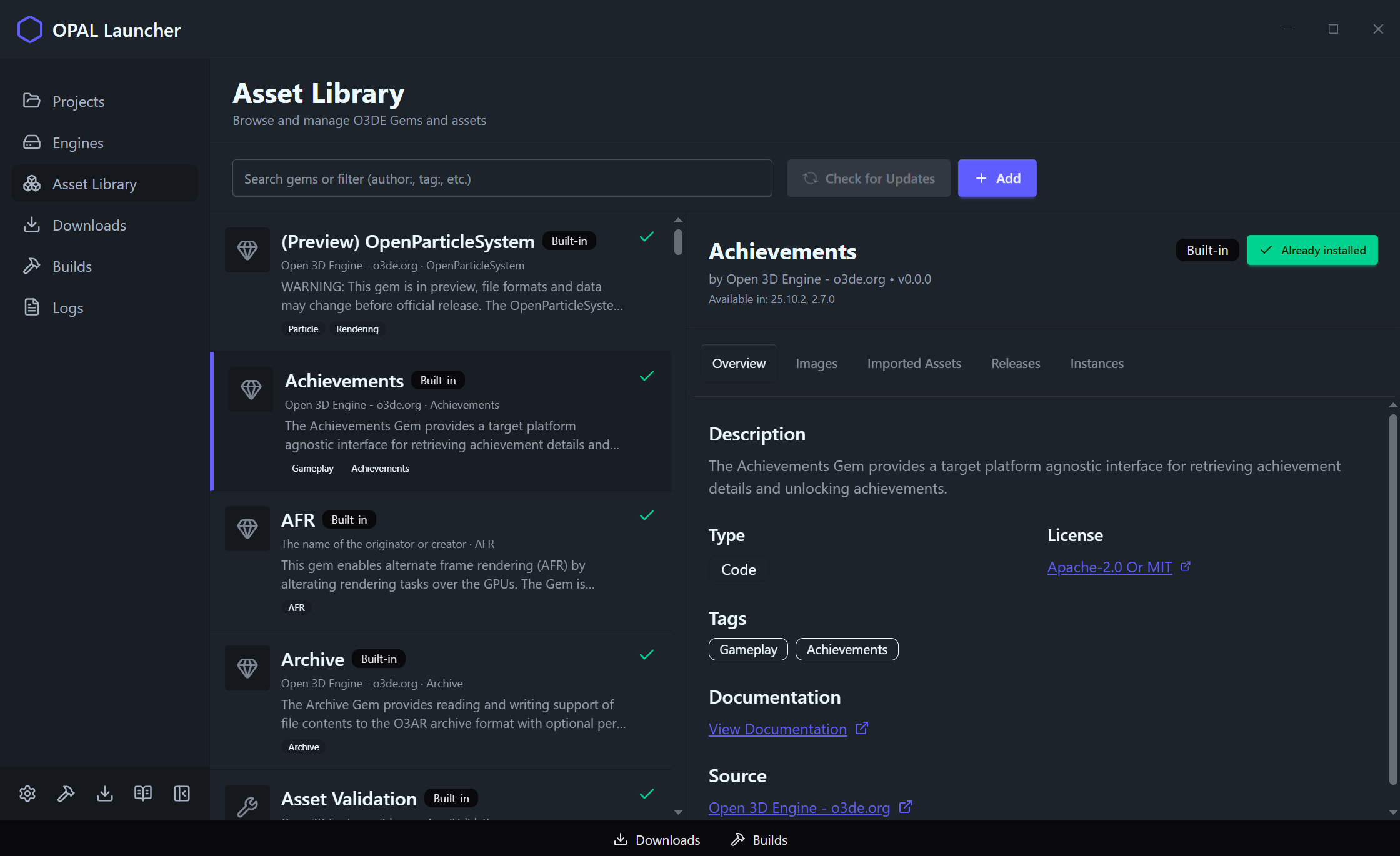
Task: Open the Instances tab
Action: (x=1097, y=364)
